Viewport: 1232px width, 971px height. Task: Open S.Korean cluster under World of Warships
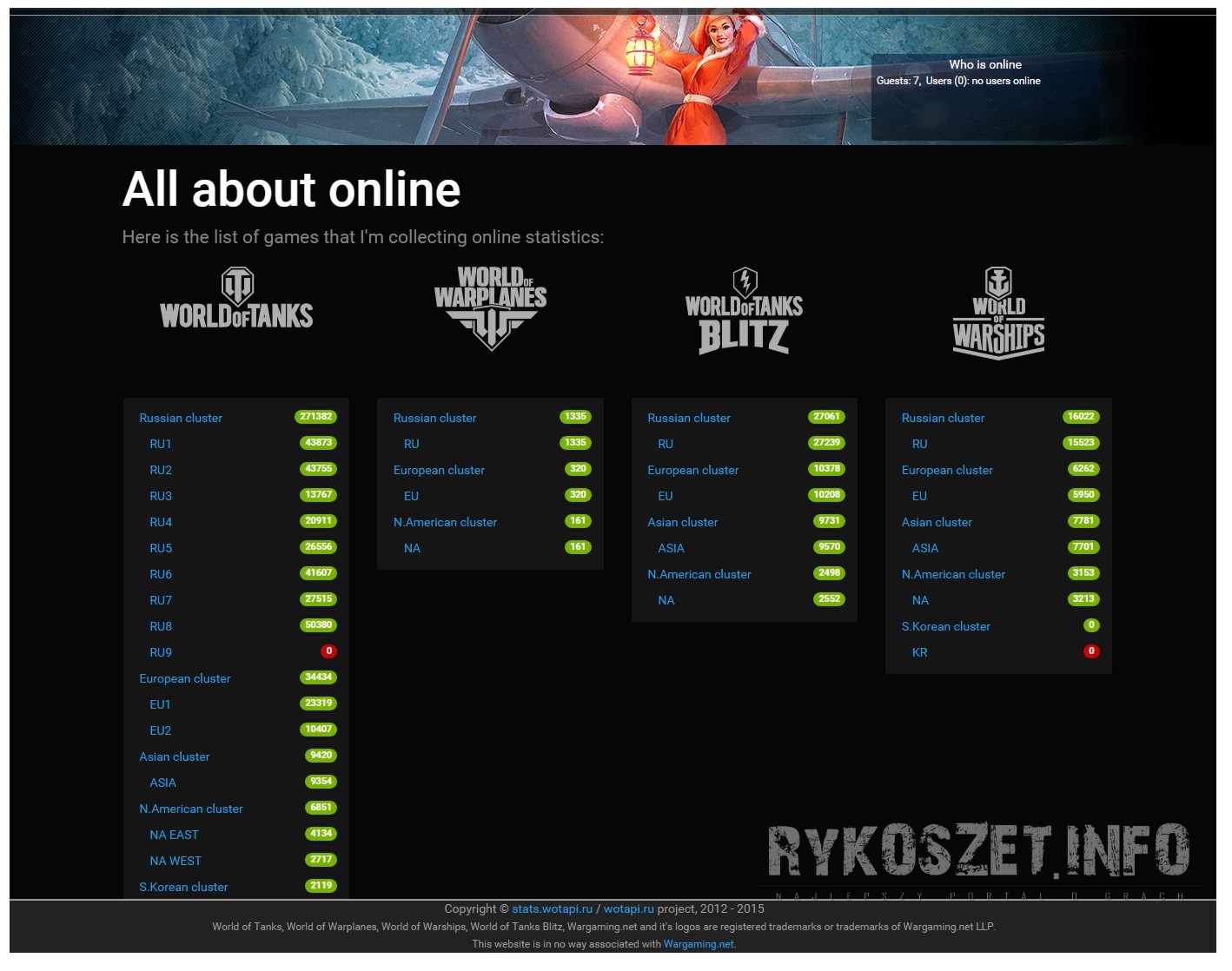pyautogui.click(x=945, y=626)
